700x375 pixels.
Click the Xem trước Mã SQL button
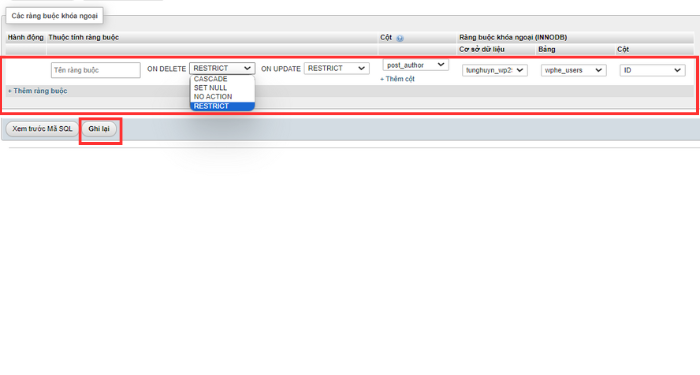(42, 129)
